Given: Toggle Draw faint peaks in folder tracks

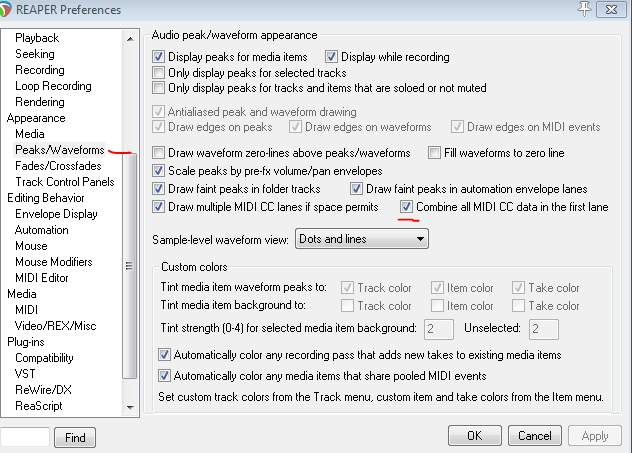Looking at the screenshot, I should point(158,189).
